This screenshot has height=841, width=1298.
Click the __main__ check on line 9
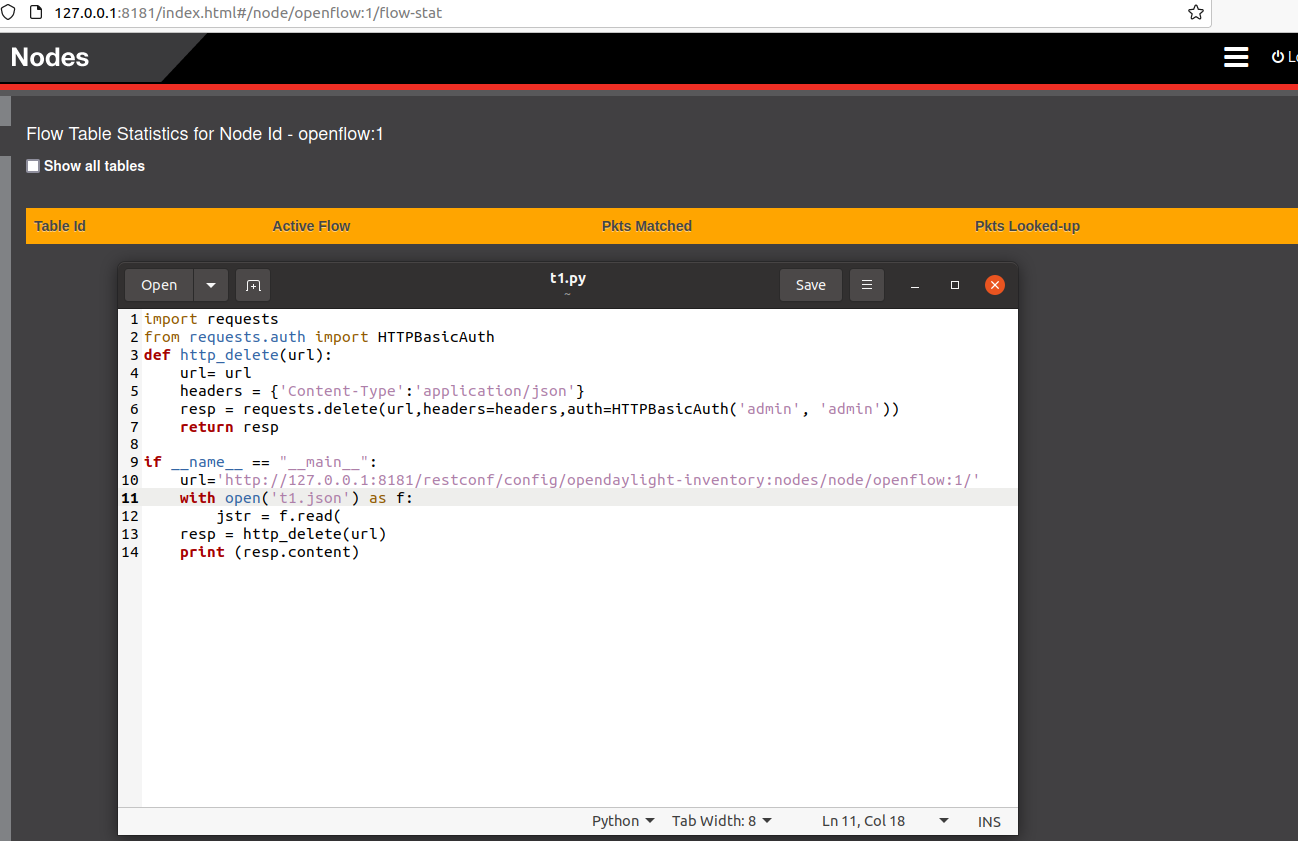pos(260,462)
